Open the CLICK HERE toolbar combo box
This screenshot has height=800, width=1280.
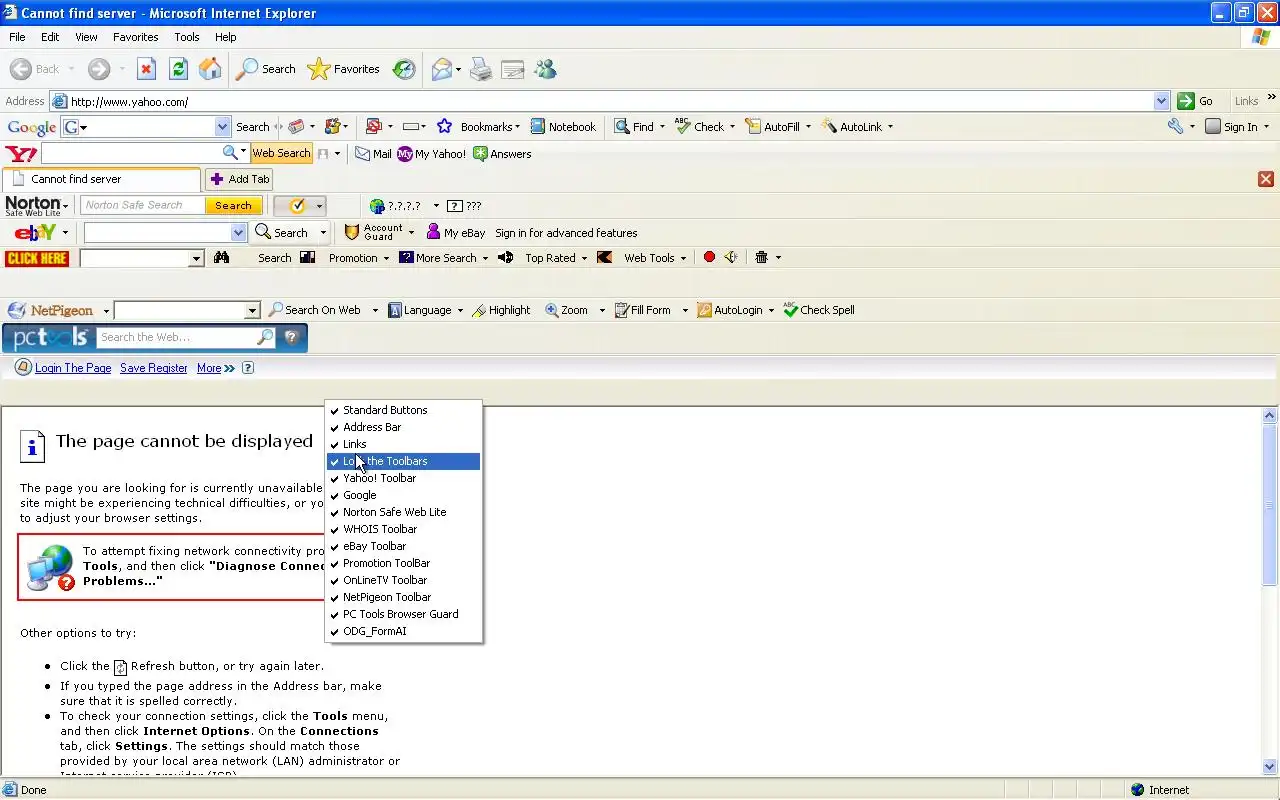pyautogui.click(x=196, y=258)
